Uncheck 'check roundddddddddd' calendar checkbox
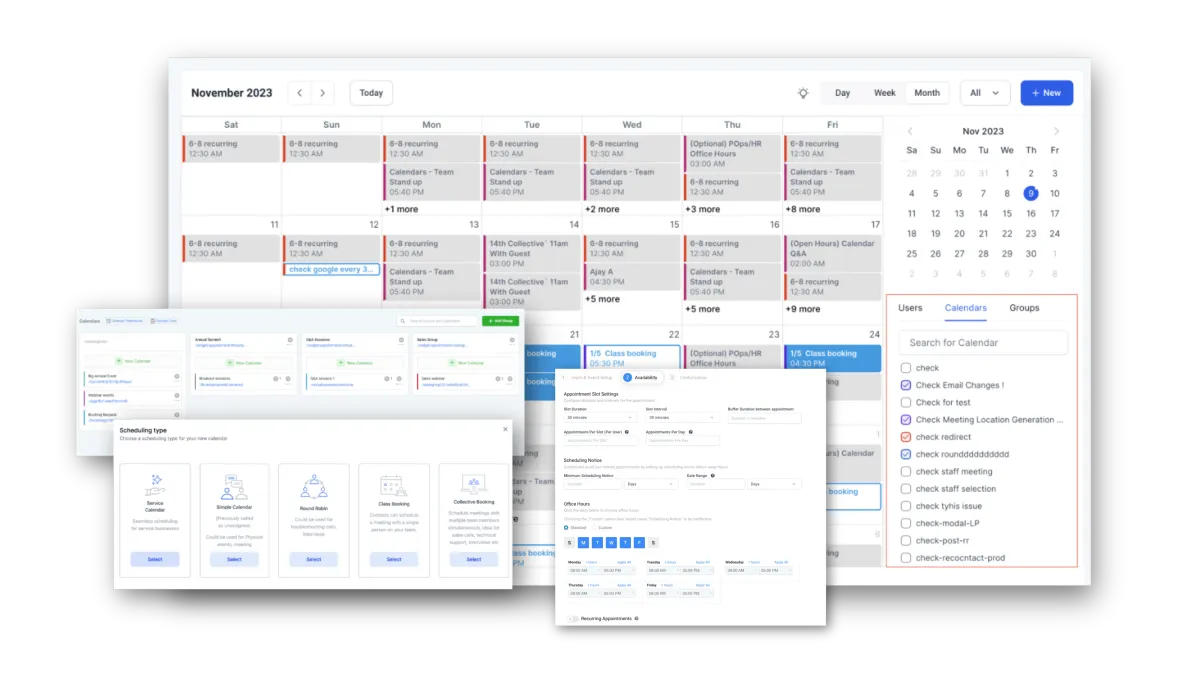 point(906,454)
